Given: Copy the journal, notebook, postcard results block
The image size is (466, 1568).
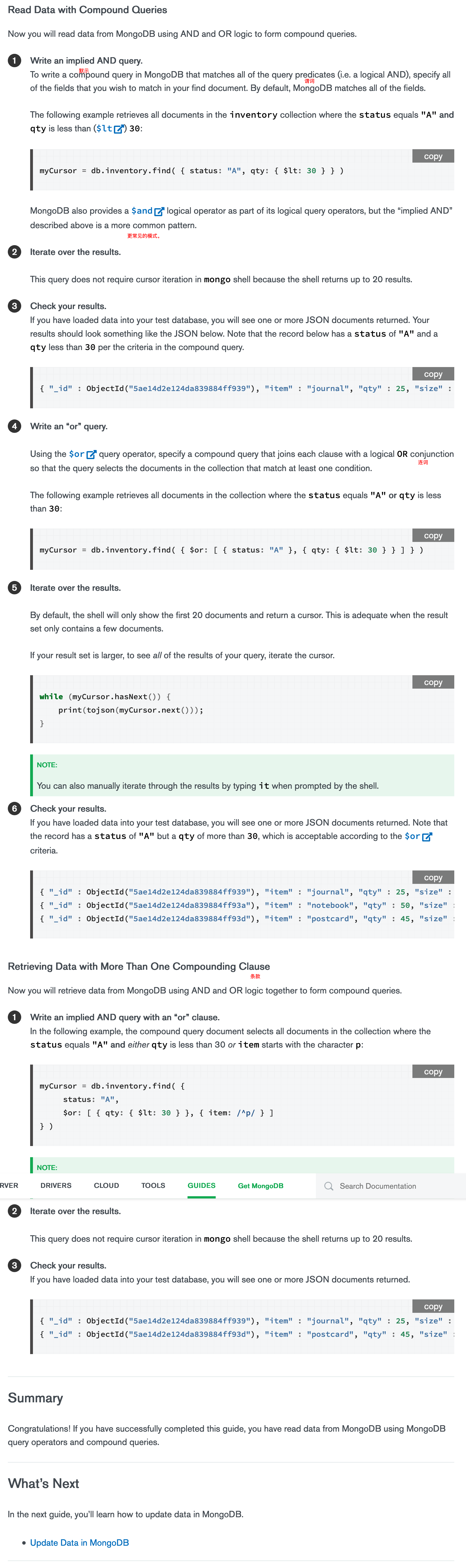Looking at the screenshot, I should point(433,877).
